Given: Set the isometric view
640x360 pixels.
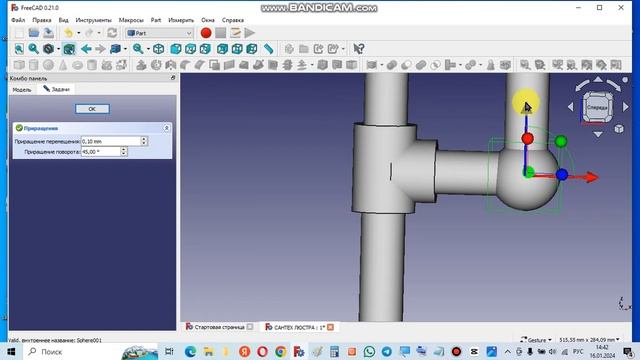Looking at the screenshot, I should [159, 49].
